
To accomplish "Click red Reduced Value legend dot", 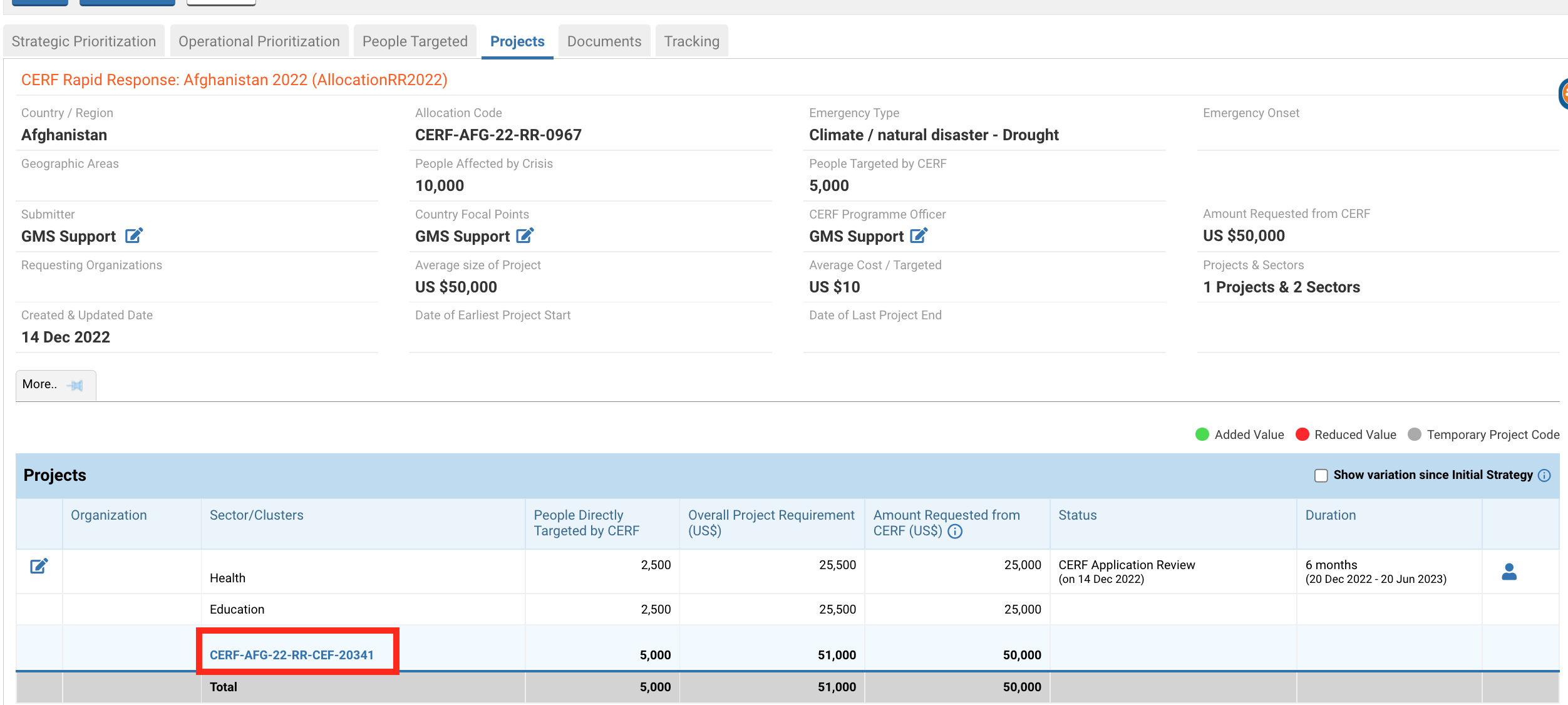I will [x=1302, y=435].
